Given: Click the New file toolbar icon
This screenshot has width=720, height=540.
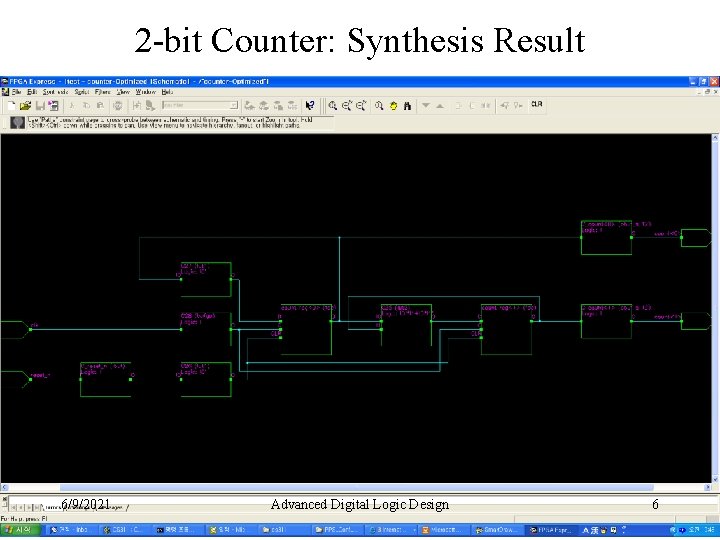Looking at the screenshot, I should coord(11,106).
